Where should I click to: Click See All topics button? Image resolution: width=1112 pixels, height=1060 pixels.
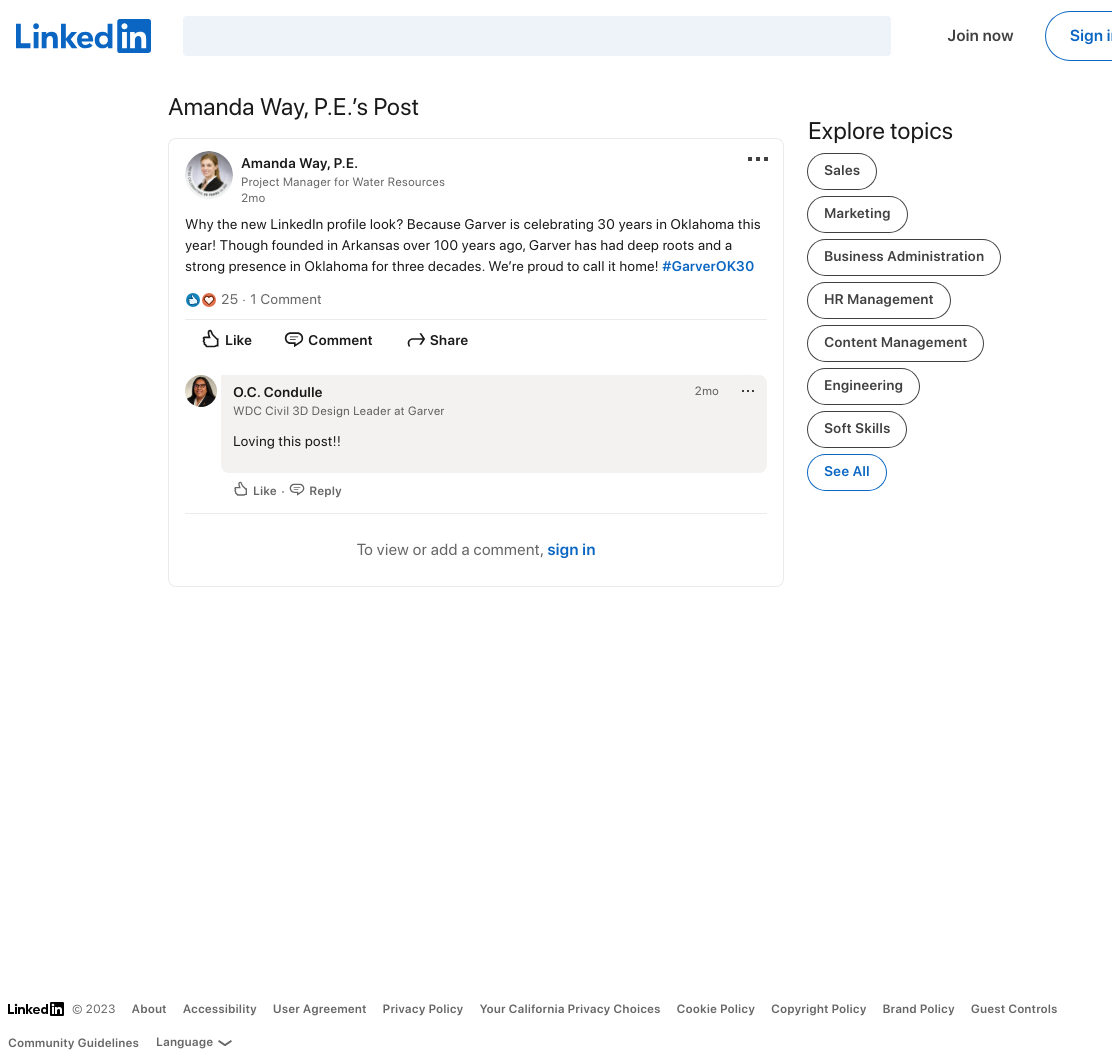coord(847,472)
